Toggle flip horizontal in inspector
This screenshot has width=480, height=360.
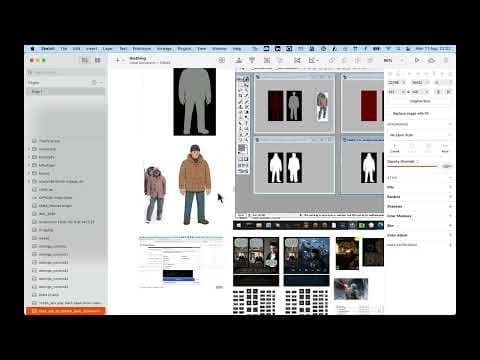439,92
